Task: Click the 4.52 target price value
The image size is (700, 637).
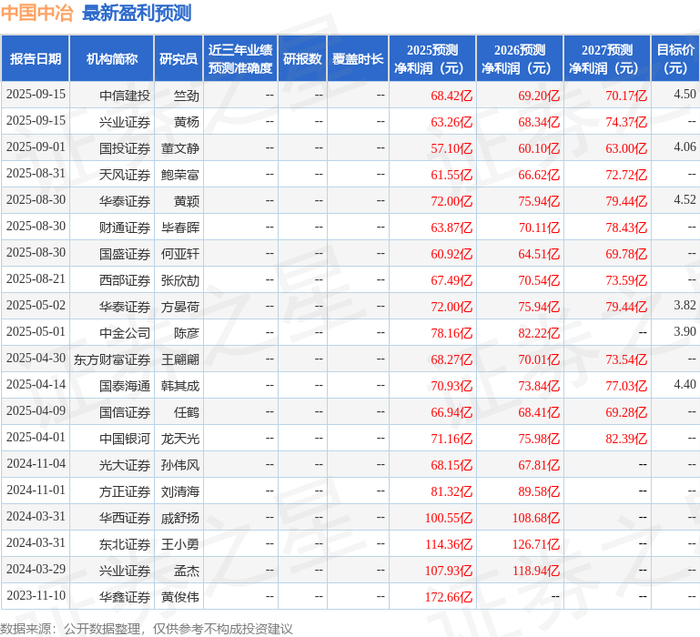Action: (x=685, y=200)
